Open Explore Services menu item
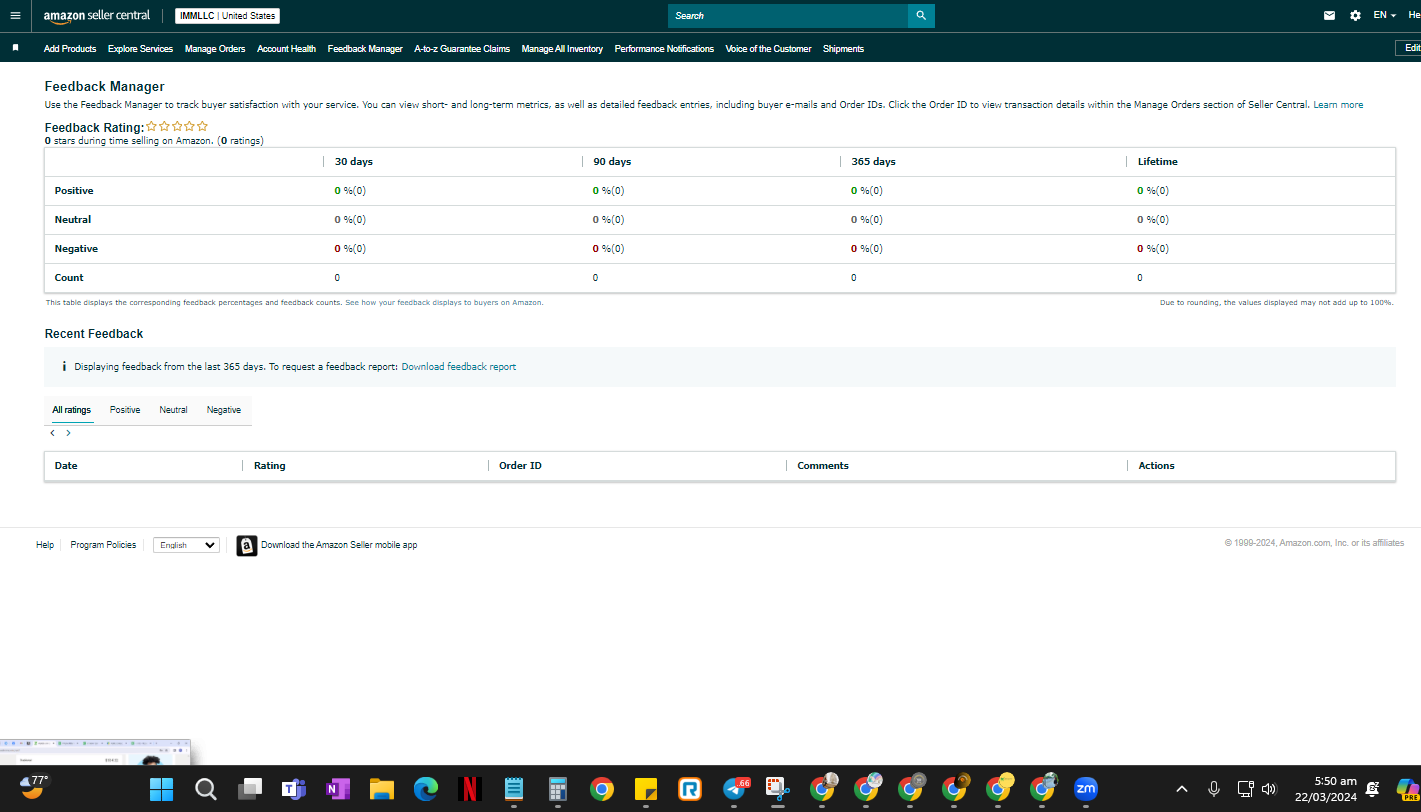 pyautogui.click(x=140, y=49)
